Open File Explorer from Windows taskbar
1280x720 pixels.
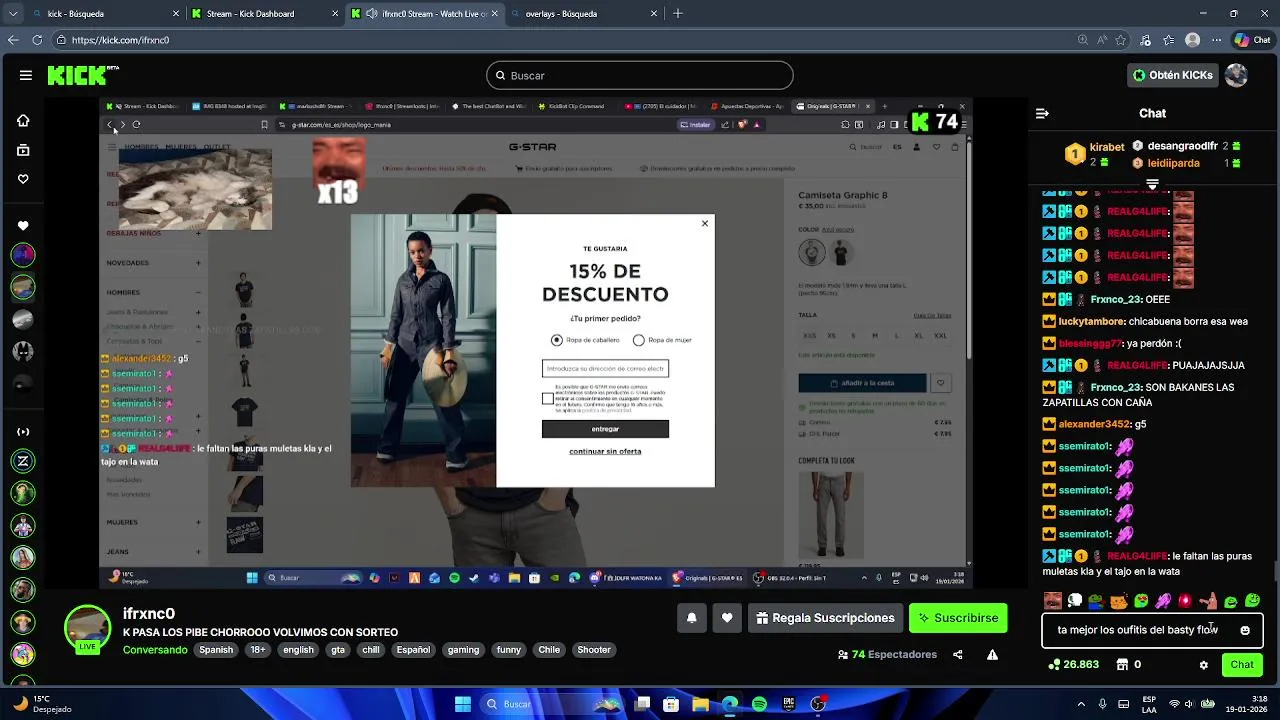click(x=700, y=704)
